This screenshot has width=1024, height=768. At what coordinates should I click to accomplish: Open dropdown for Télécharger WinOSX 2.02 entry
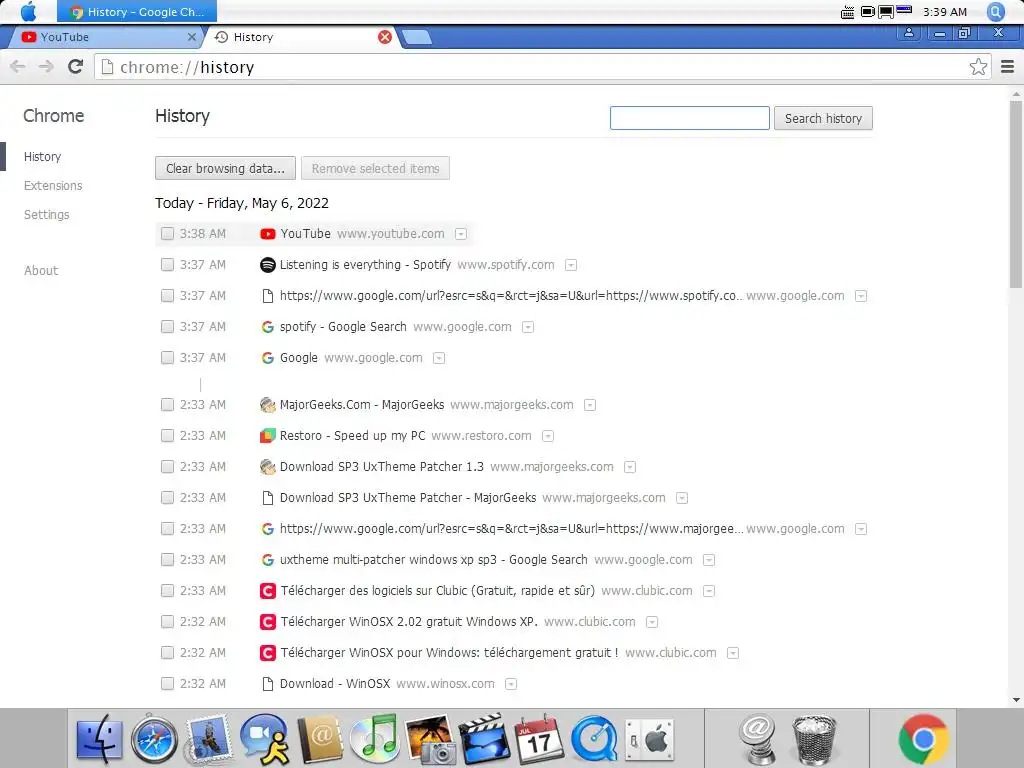point(652,622)
